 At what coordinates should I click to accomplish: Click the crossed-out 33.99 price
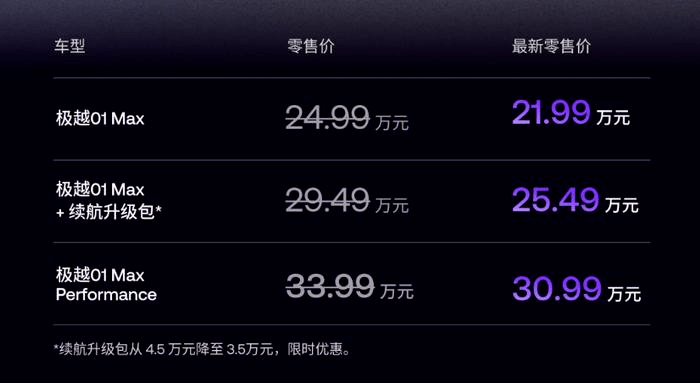(330, 286)
